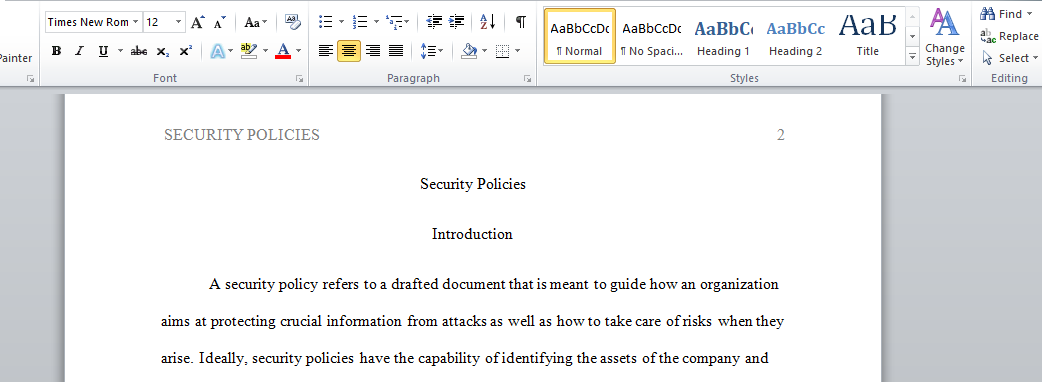Viewport: 1042px width, 382px height.
Task: Toggle strikethrough formatting
Action: (139, 50)
